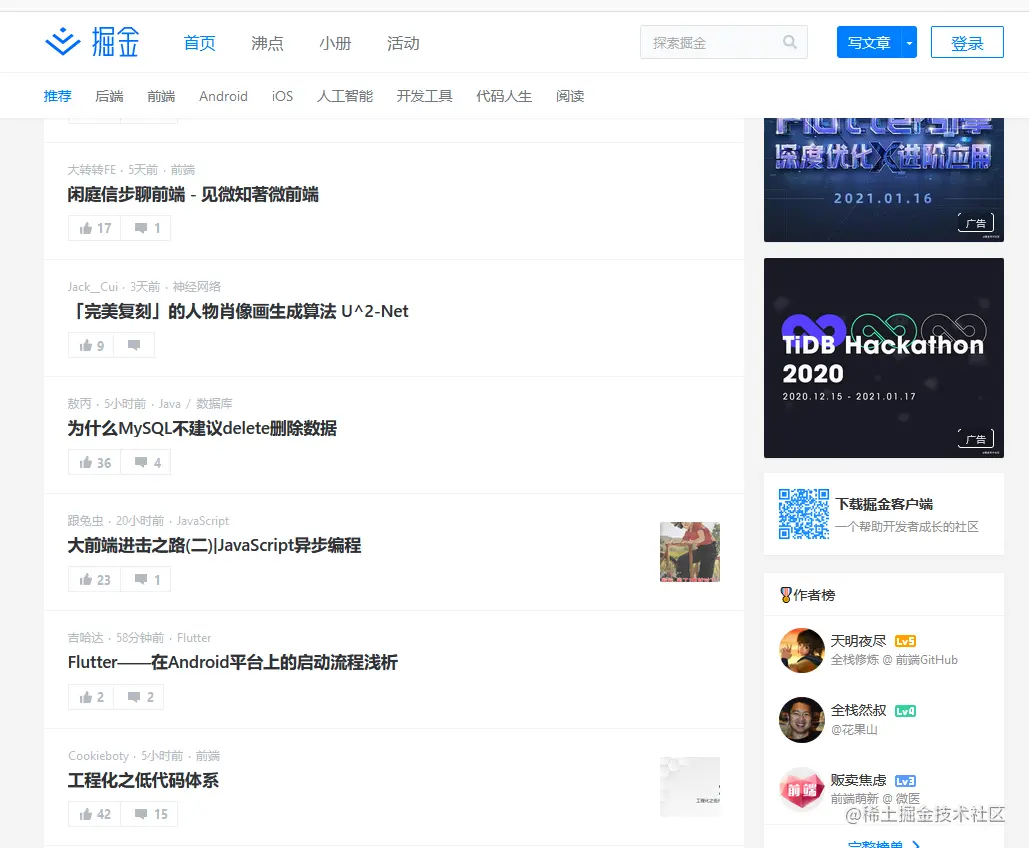Select the 阅读 category tab
This screenshot has width=1029, height=848.
pyautogui.click(x=570, y=96)
